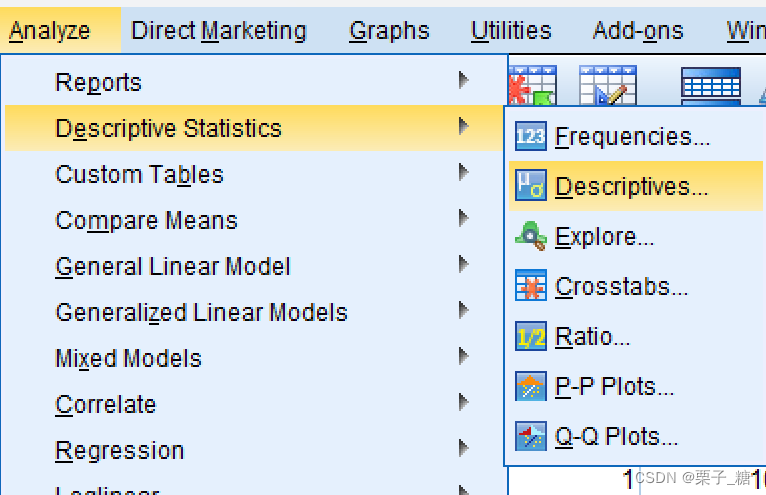
Task: Click the blue grid table toolbar icon
Action: (711, 86)
